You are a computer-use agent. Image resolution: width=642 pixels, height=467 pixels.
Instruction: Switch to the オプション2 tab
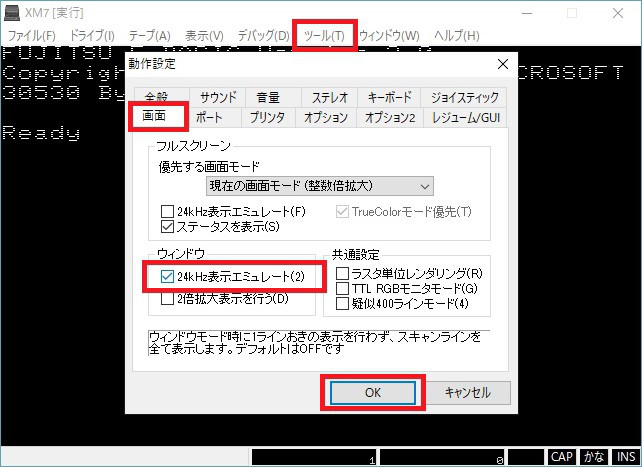point(390,118)
